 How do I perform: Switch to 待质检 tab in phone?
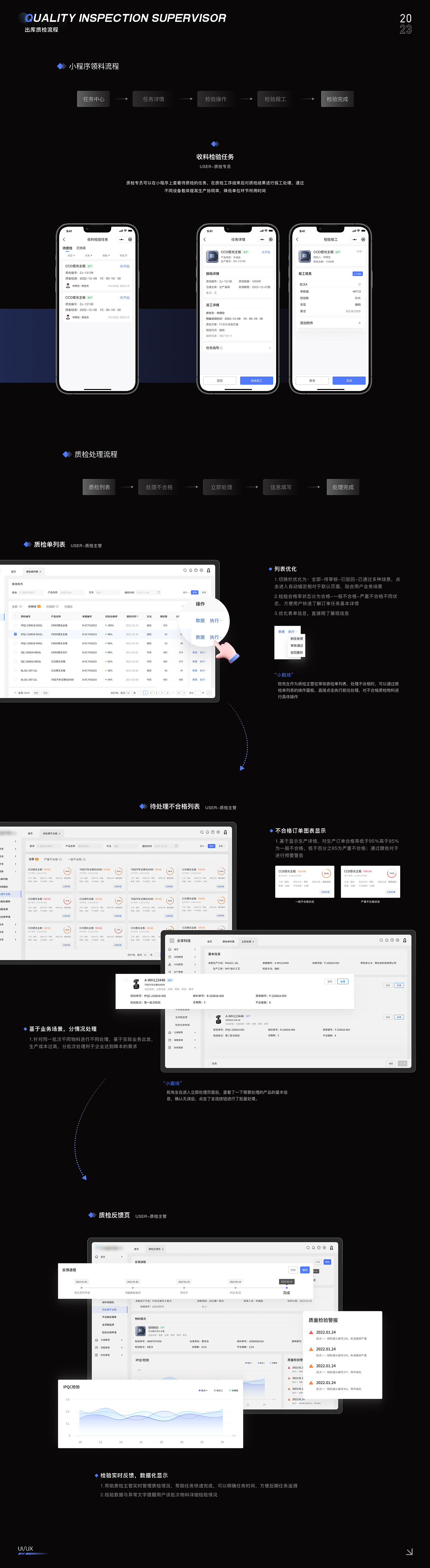(x=68, y=248)
